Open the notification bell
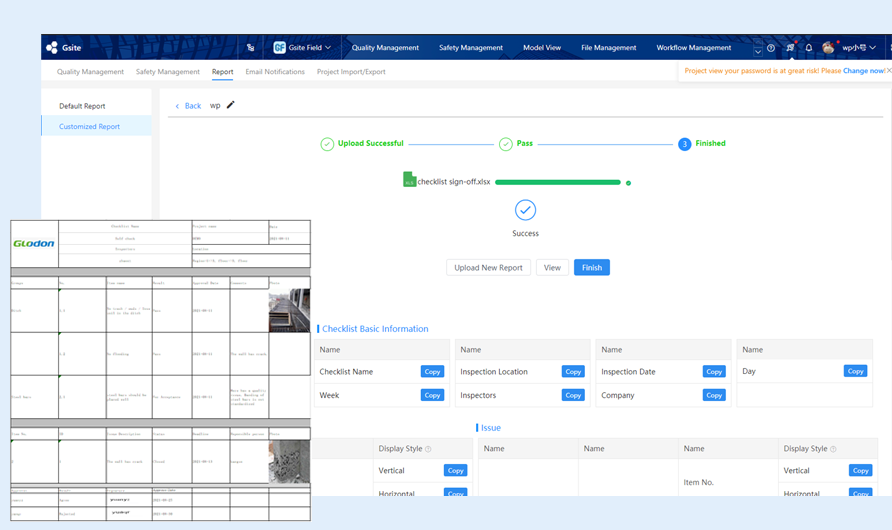Image resolution: width=892 pixels, height=530 pixels. pyautogui.click(x=809, y=48)
